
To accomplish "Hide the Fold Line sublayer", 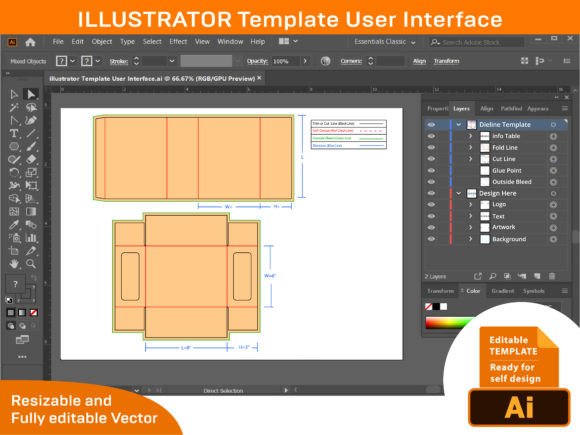I will [x=431, y=148].
